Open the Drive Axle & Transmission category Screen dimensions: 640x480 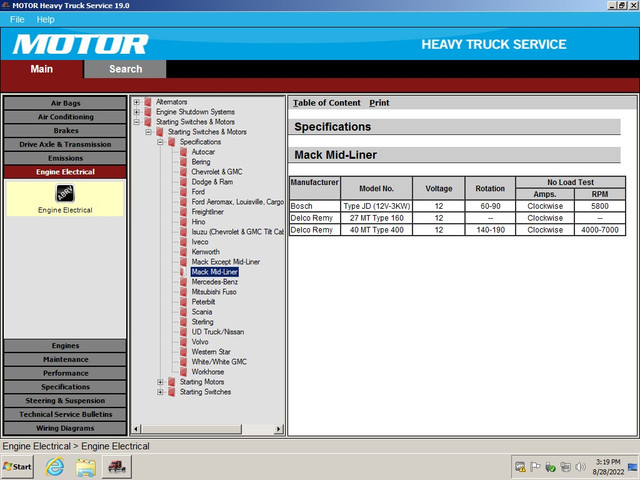(x=65, y=144)
